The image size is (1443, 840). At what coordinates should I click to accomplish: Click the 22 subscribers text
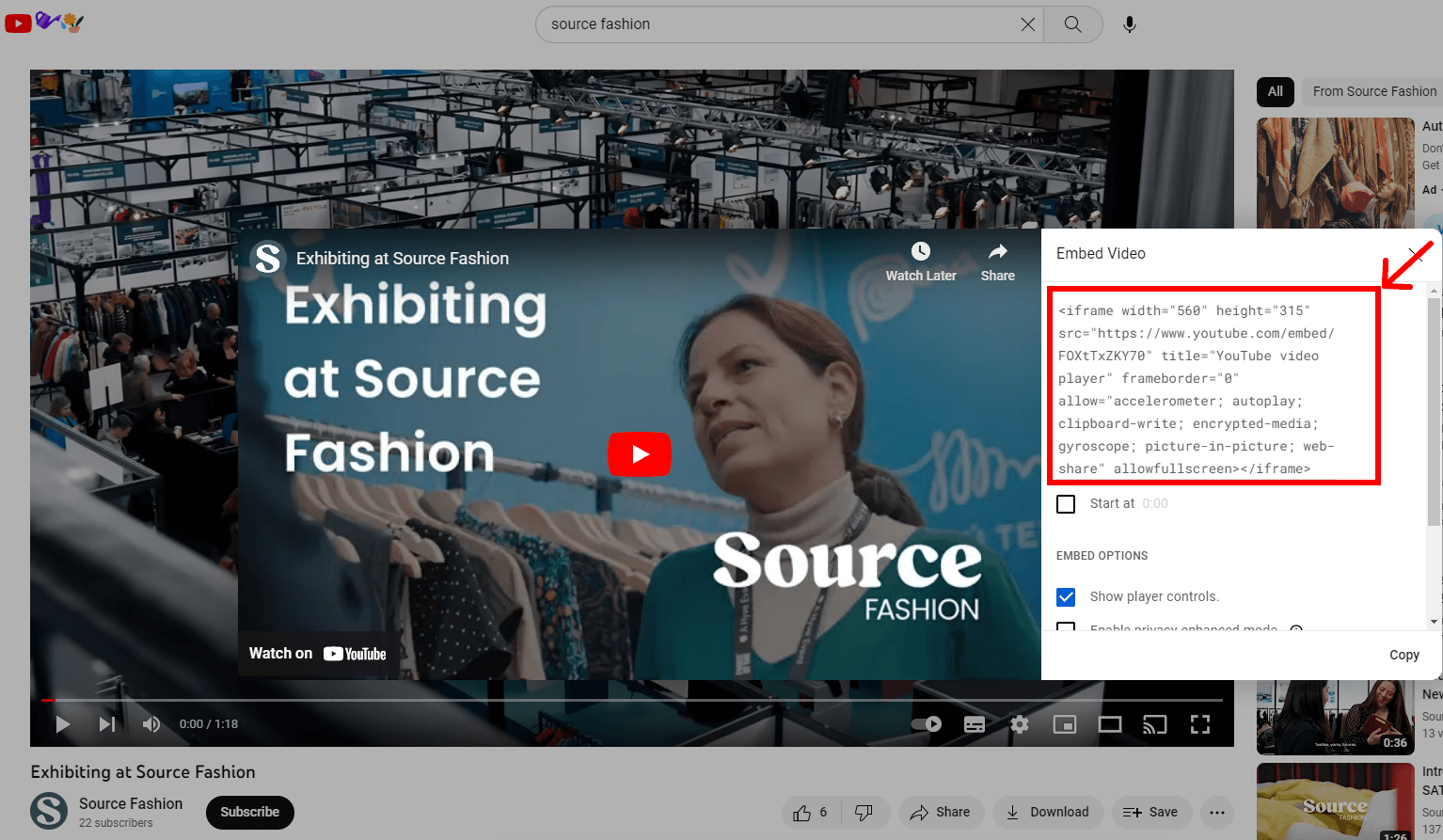tap(116, 823)
